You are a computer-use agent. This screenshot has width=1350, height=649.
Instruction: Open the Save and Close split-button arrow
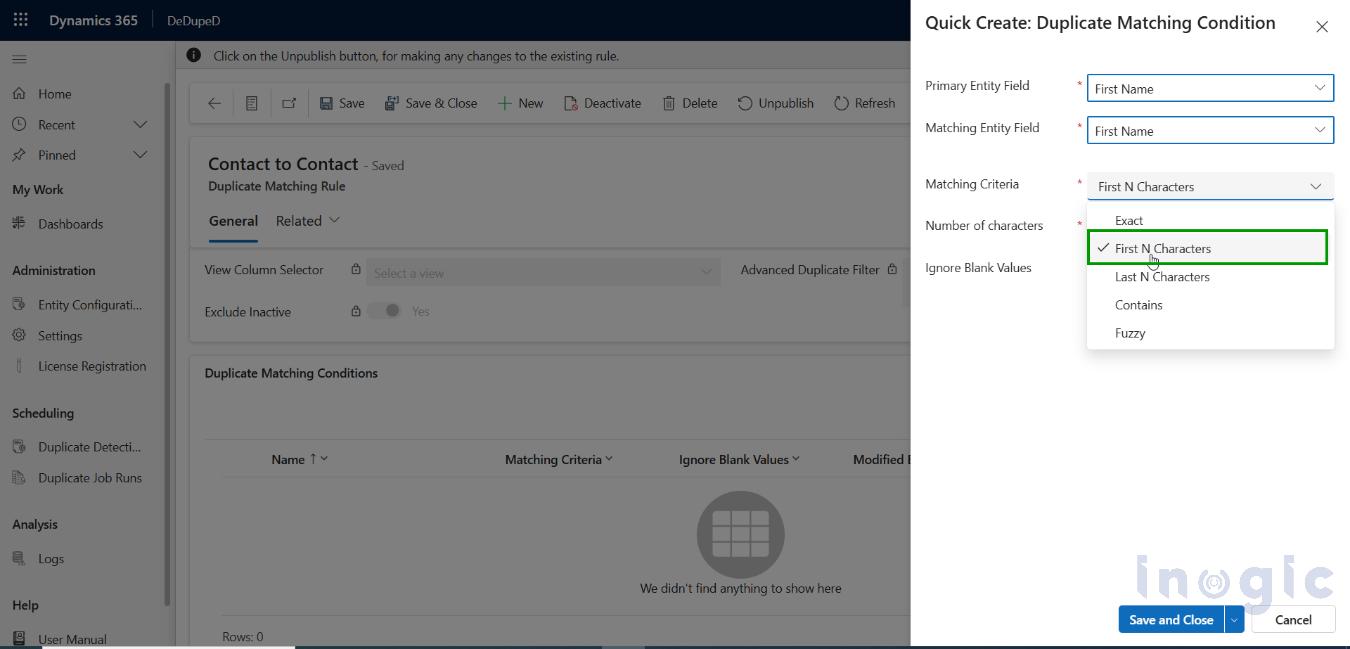click(x=1233, y=619)
